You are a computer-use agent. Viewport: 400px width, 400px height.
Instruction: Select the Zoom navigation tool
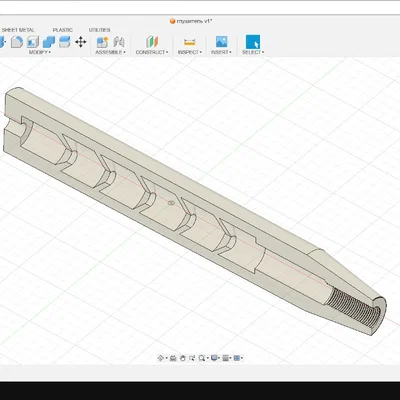tap(192, 358)
